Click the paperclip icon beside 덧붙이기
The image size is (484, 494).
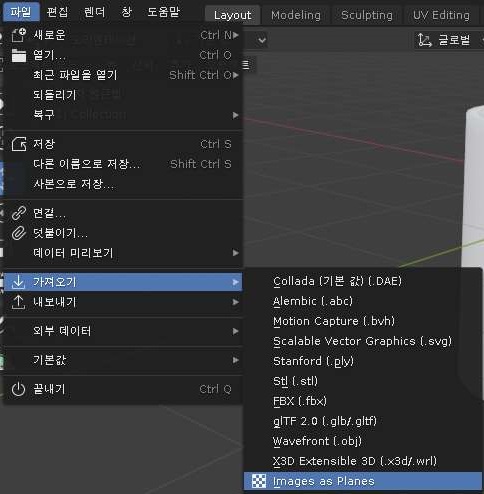[19, 233]
